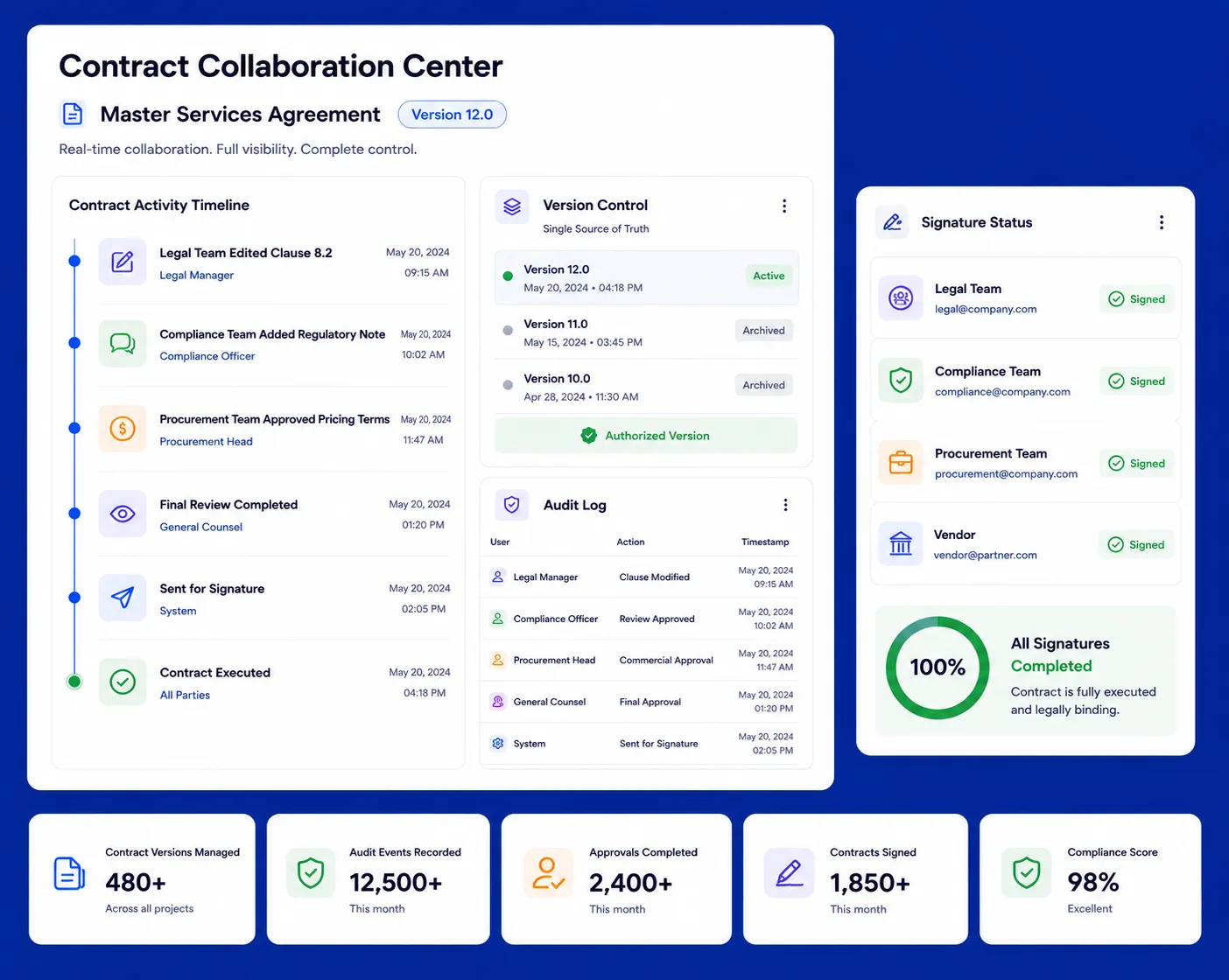The height and width of the screenshot is (980, 1229).
Task: Click the legal@company.com email link
Action: (x=986, y=309)
